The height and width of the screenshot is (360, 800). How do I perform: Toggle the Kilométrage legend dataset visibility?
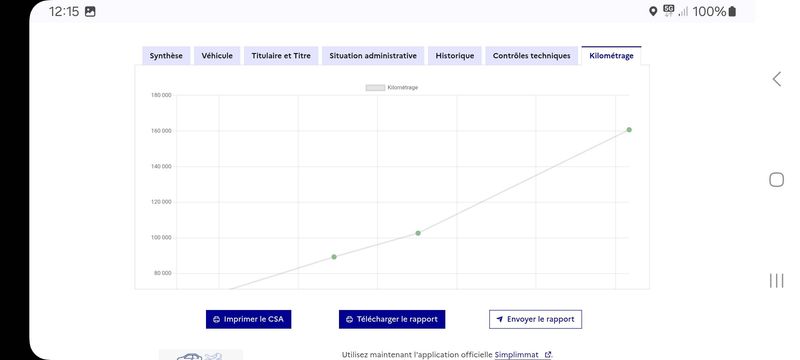click(392, 88)
